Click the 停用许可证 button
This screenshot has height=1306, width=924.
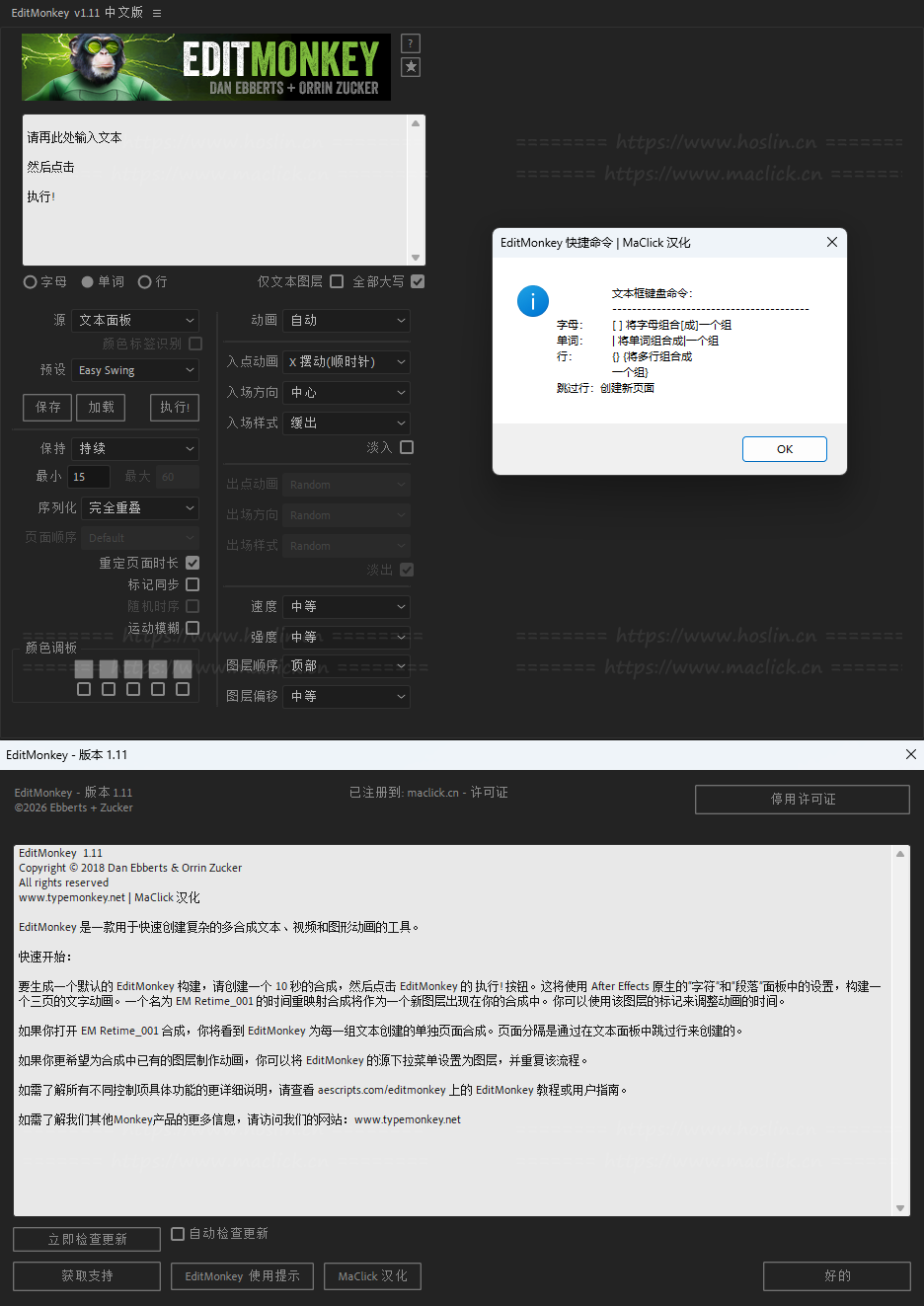click(x=802, y=800)
